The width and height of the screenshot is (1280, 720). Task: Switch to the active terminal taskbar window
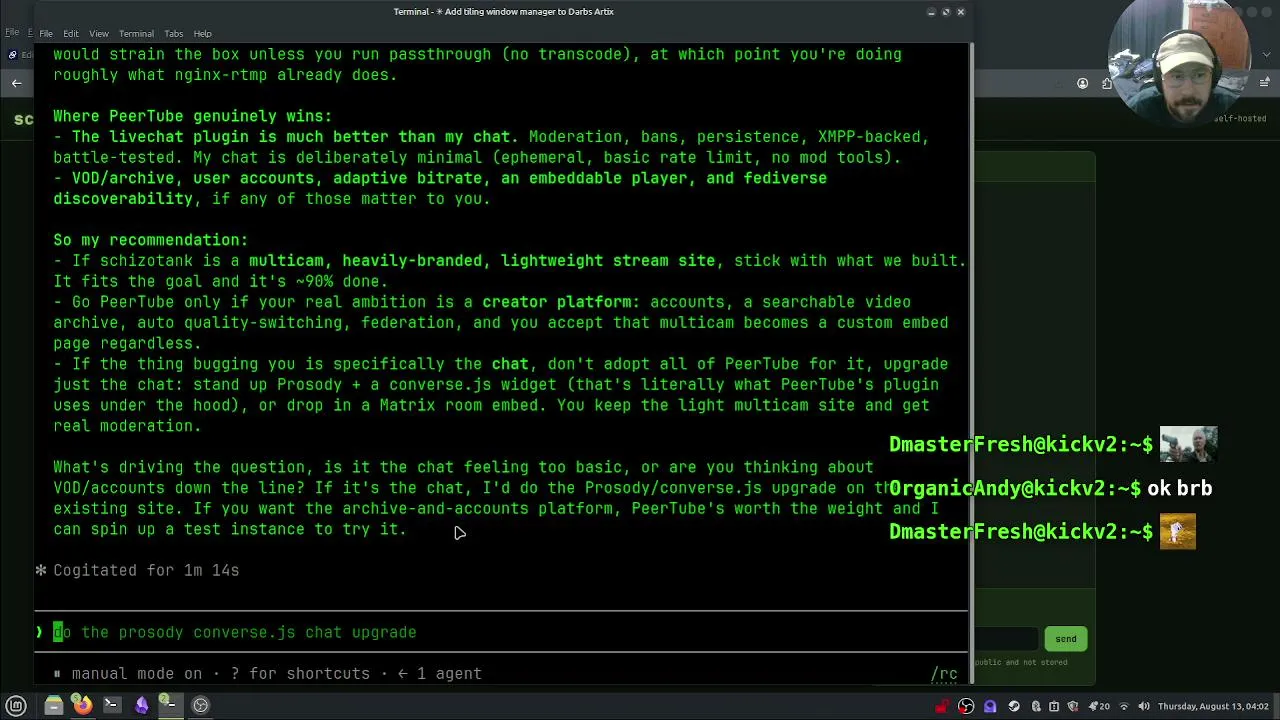point(169,705)
